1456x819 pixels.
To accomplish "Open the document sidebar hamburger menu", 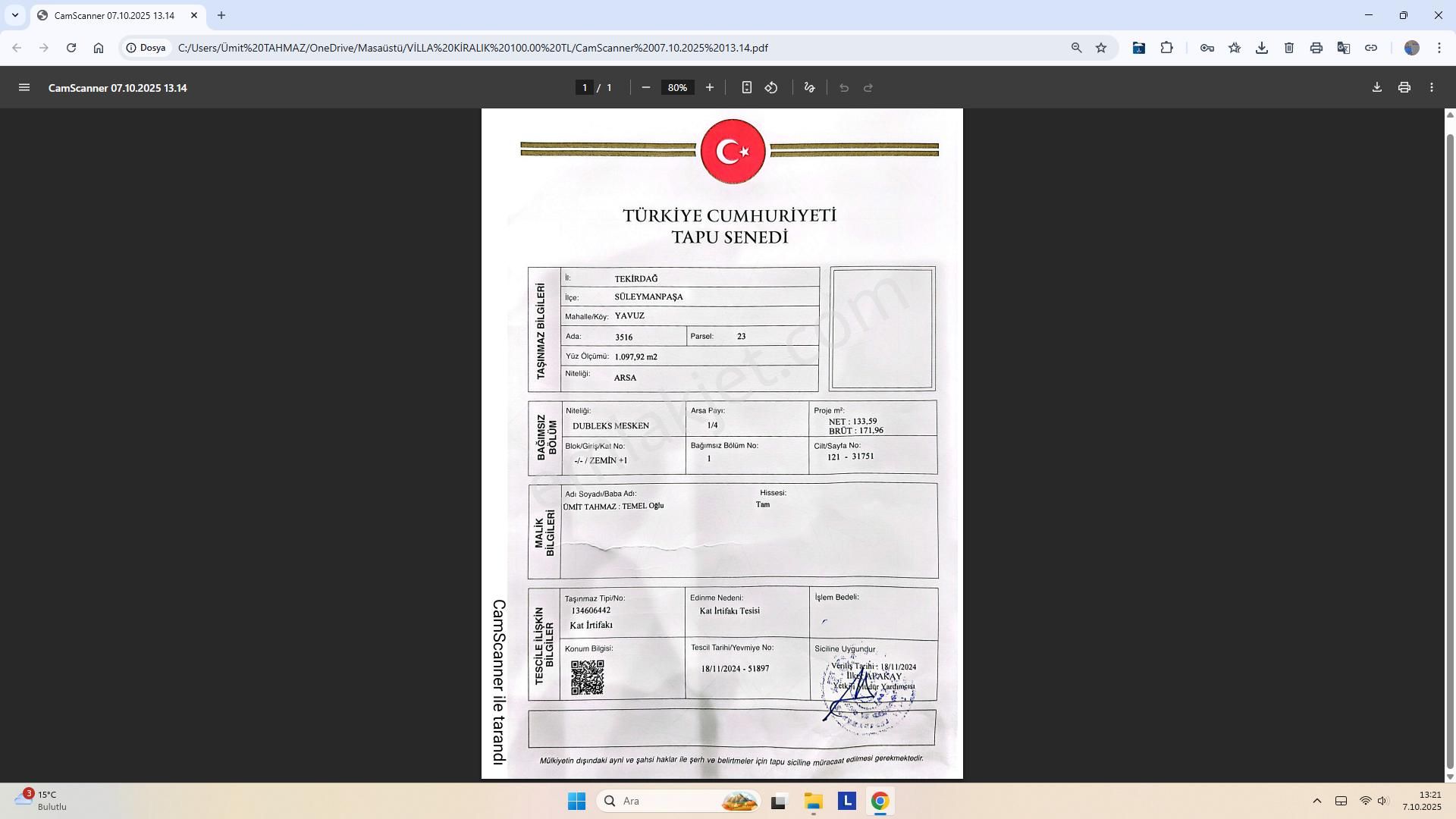I will 24,87.
